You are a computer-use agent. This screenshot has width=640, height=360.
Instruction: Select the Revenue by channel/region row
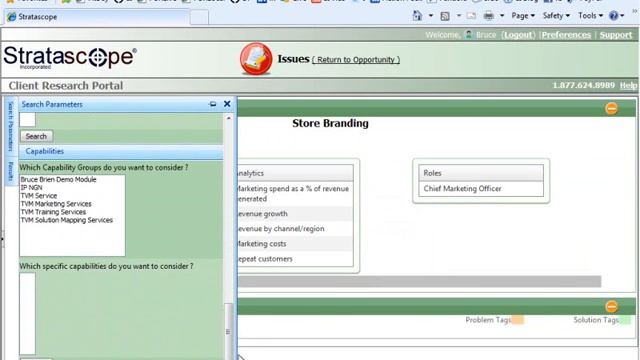(x=296, y=229)
